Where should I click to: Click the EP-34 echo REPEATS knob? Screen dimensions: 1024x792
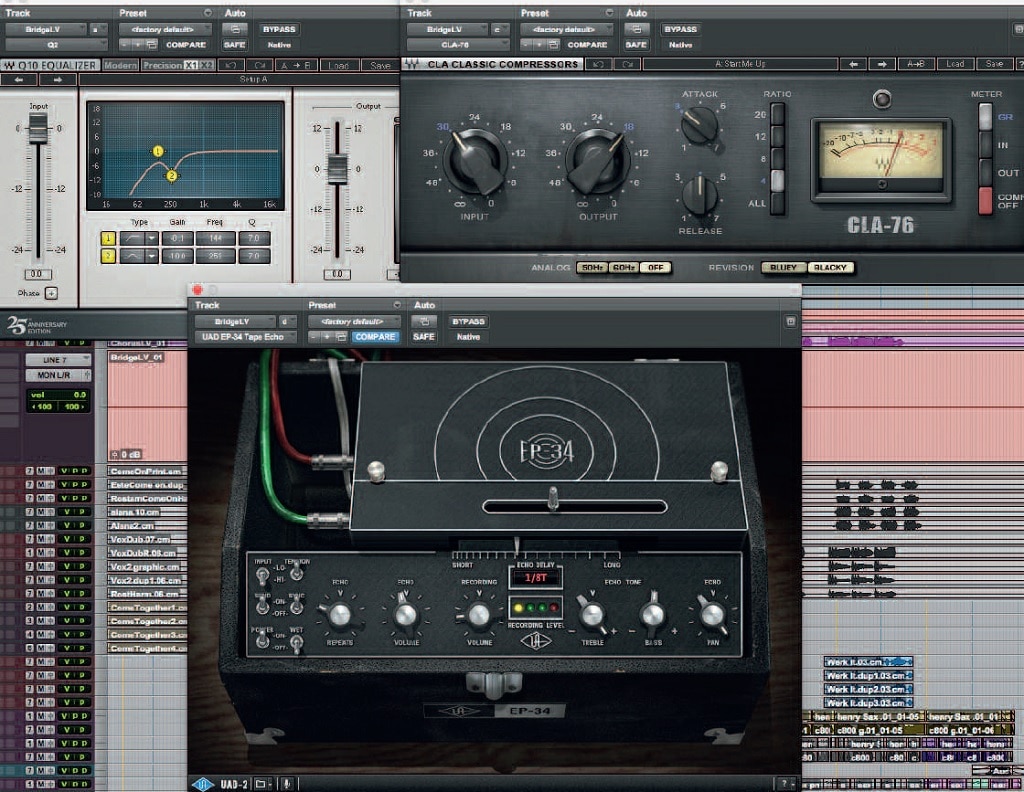click(340, 614)
